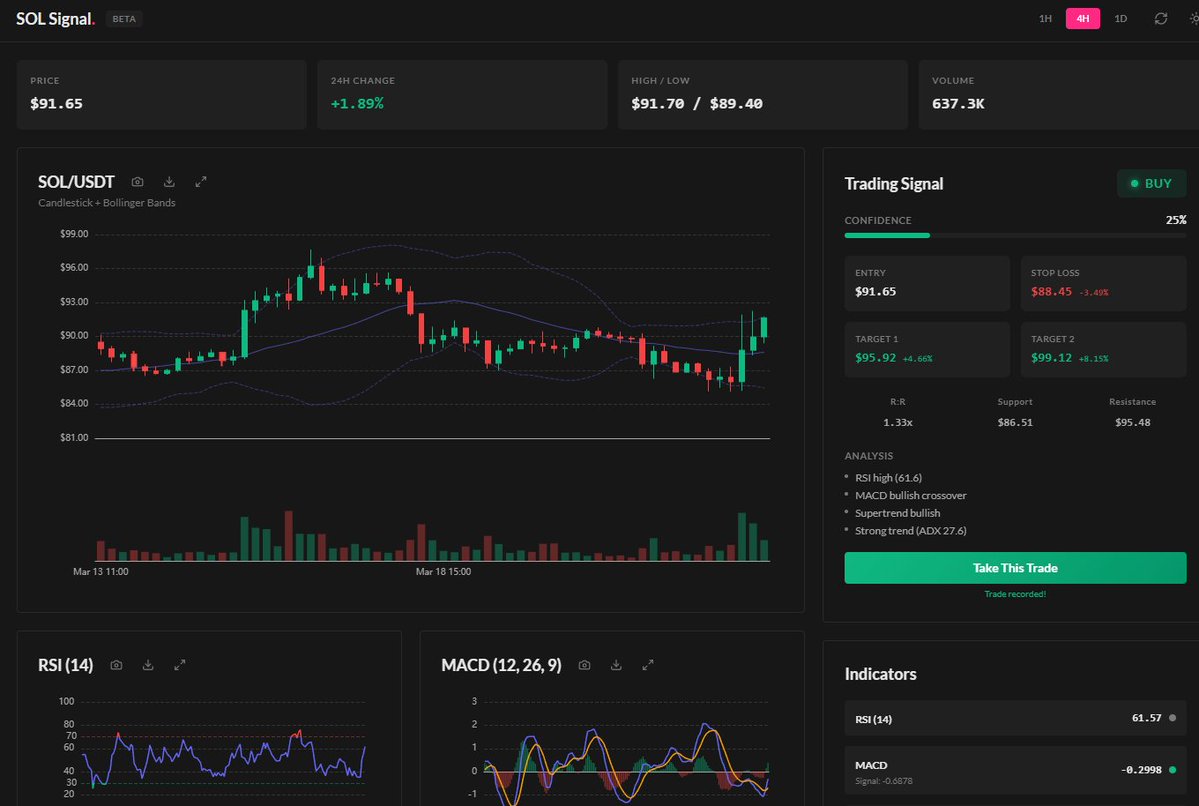The height and width of the screenshot is (806, 1199).
Task: Click the Price card showing $91.65
Action: pos(161,95)
